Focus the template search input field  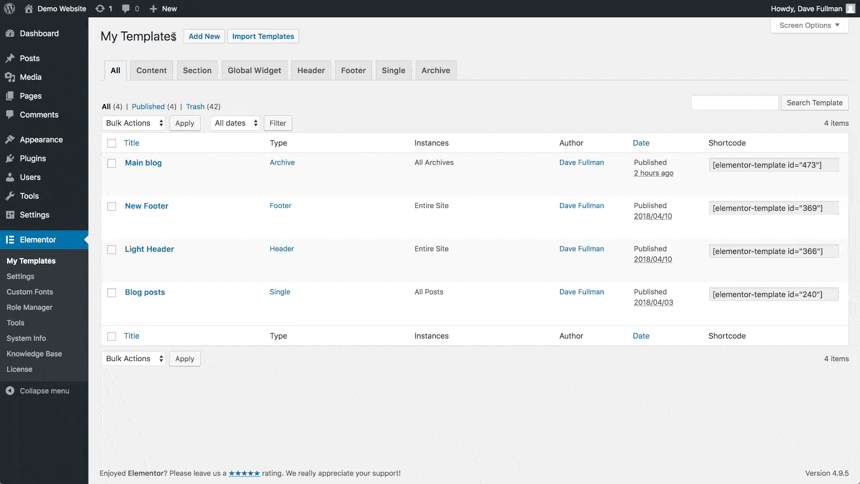[x=734, y=102]
